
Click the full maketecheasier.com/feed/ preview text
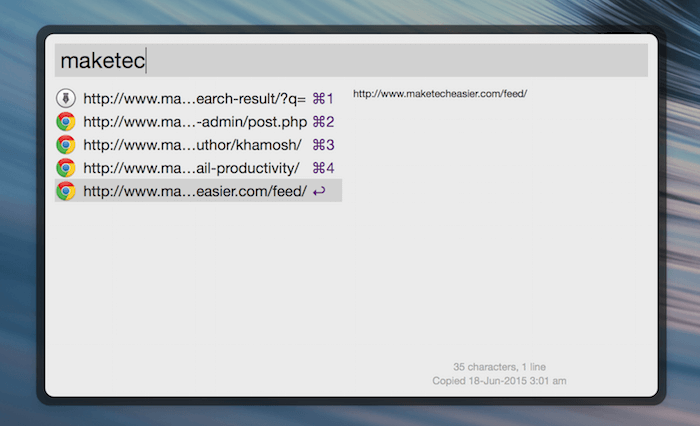[440, 94]
